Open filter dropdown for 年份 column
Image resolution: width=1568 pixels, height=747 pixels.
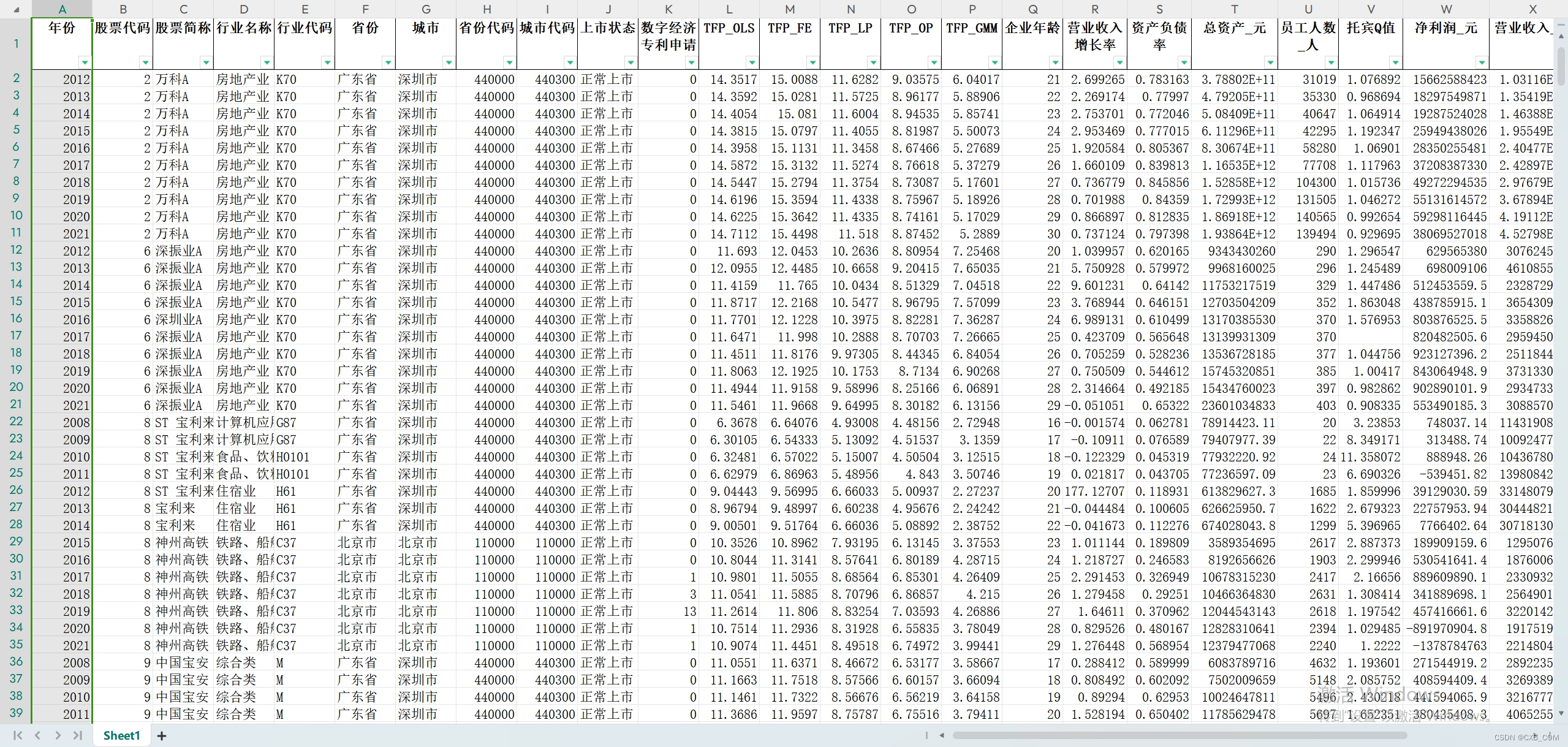pyautogui.click(x=85, y=63)
